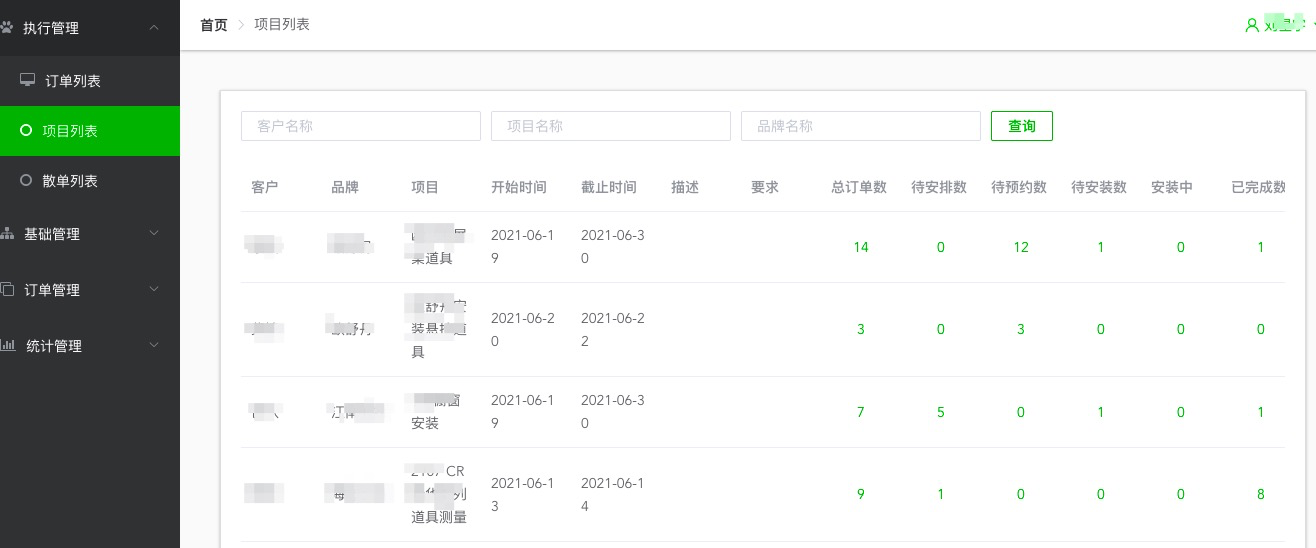This screenshot has height=548, width=1316.
Task: Click the circle icon beside 项目列表
Action: (x=27, y=130)
